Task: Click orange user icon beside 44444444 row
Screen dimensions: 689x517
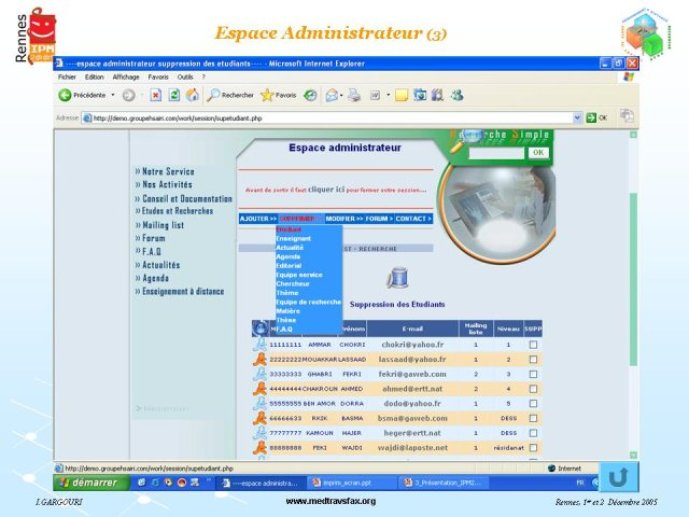Action: click(x=260, y=389)
